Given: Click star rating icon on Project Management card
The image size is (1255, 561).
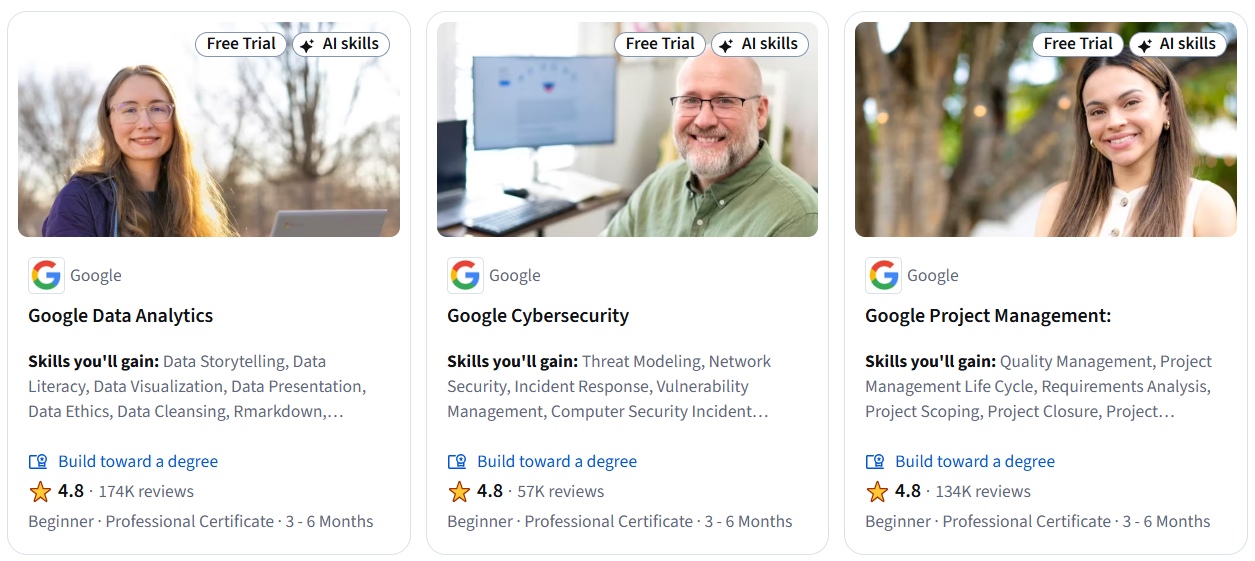Looking at the screenshot, I should 877,492.
